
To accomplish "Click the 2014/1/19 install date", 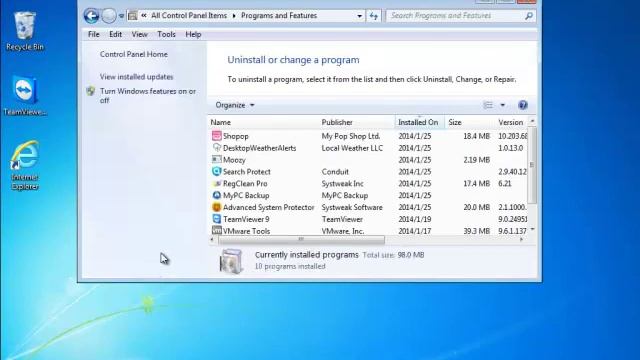I will 415,219.
